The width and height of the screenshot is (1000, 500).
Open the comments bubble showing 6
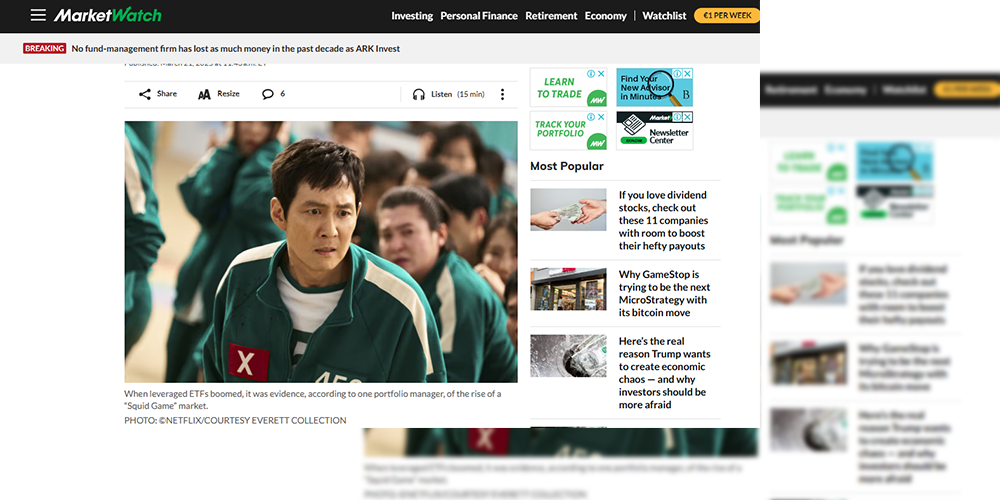pyautogui.click(x=268, y=94)
